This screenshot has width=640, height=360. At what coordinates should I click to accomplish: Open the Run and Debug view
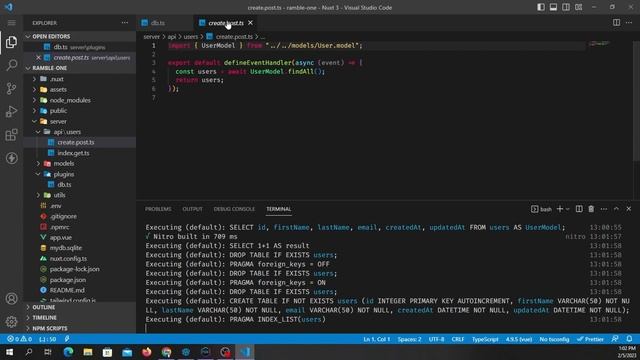pos(11,111)
